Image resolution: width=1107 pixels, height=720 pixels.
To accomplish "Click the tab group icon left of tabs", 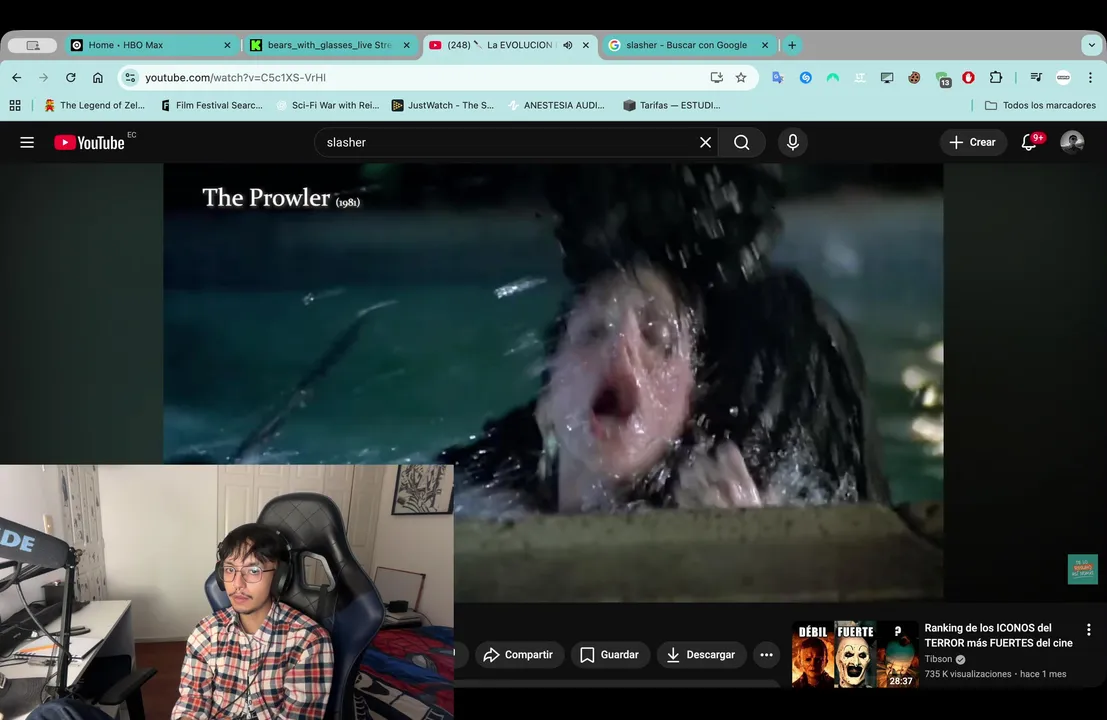I will point(32,45).
